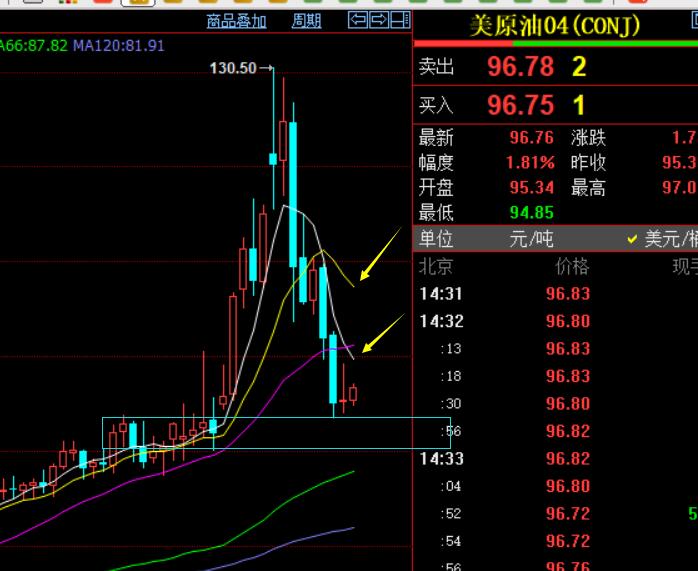Screen dimensions: 698x571
Task: Select the :13 tick row
Action: point(556,348)
